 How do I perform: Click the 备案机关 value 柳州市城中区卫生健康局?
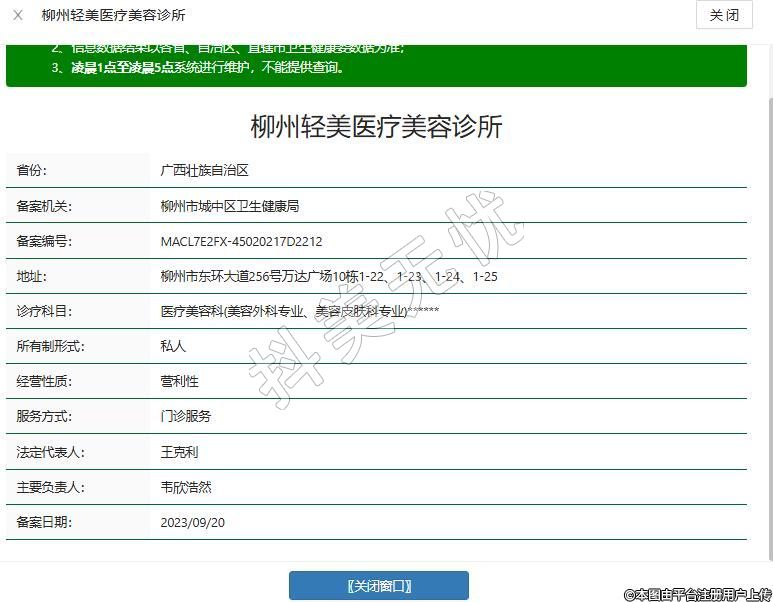click(230, 206)
